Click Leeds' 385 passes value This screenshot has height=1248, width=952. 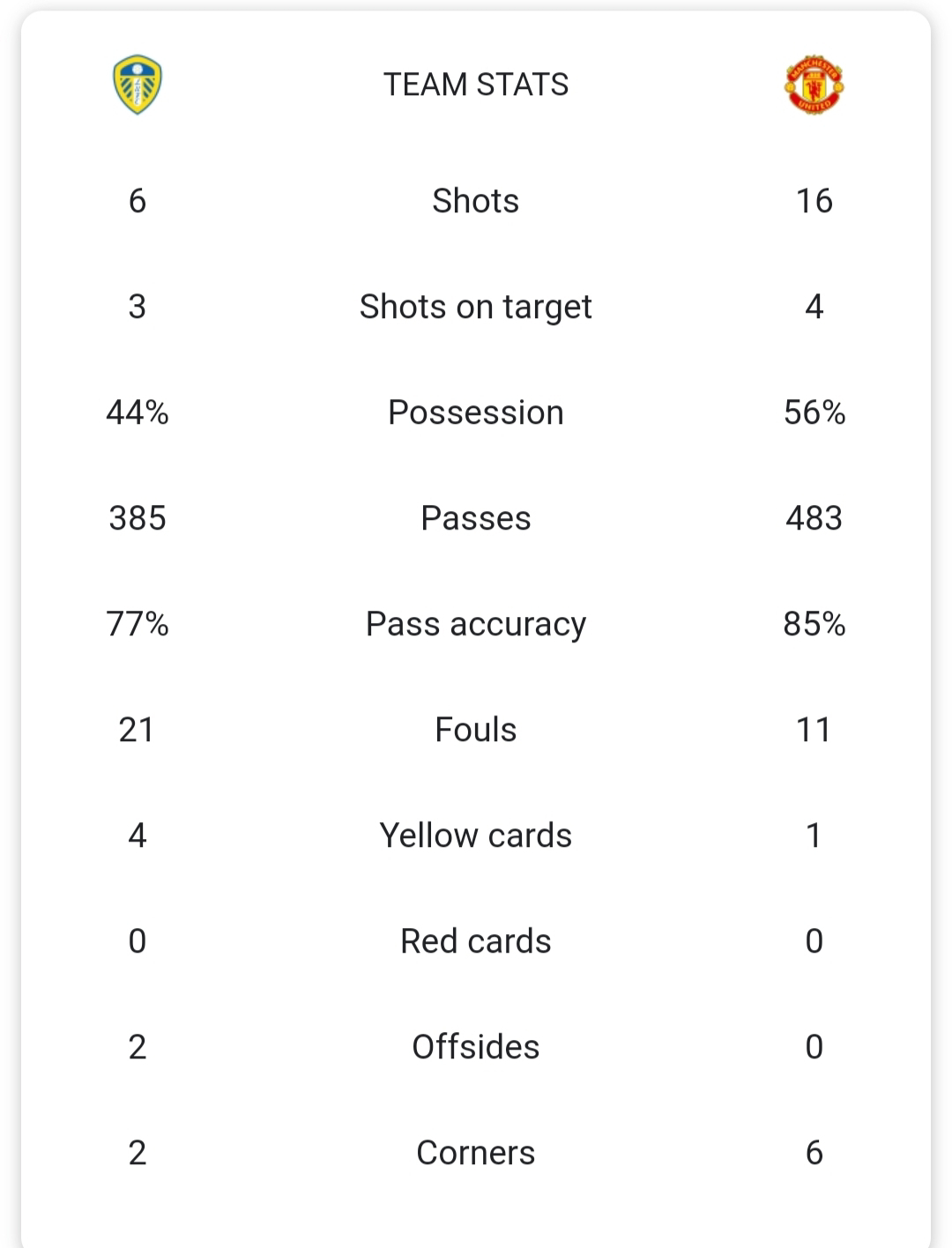[x=138, y=518]
